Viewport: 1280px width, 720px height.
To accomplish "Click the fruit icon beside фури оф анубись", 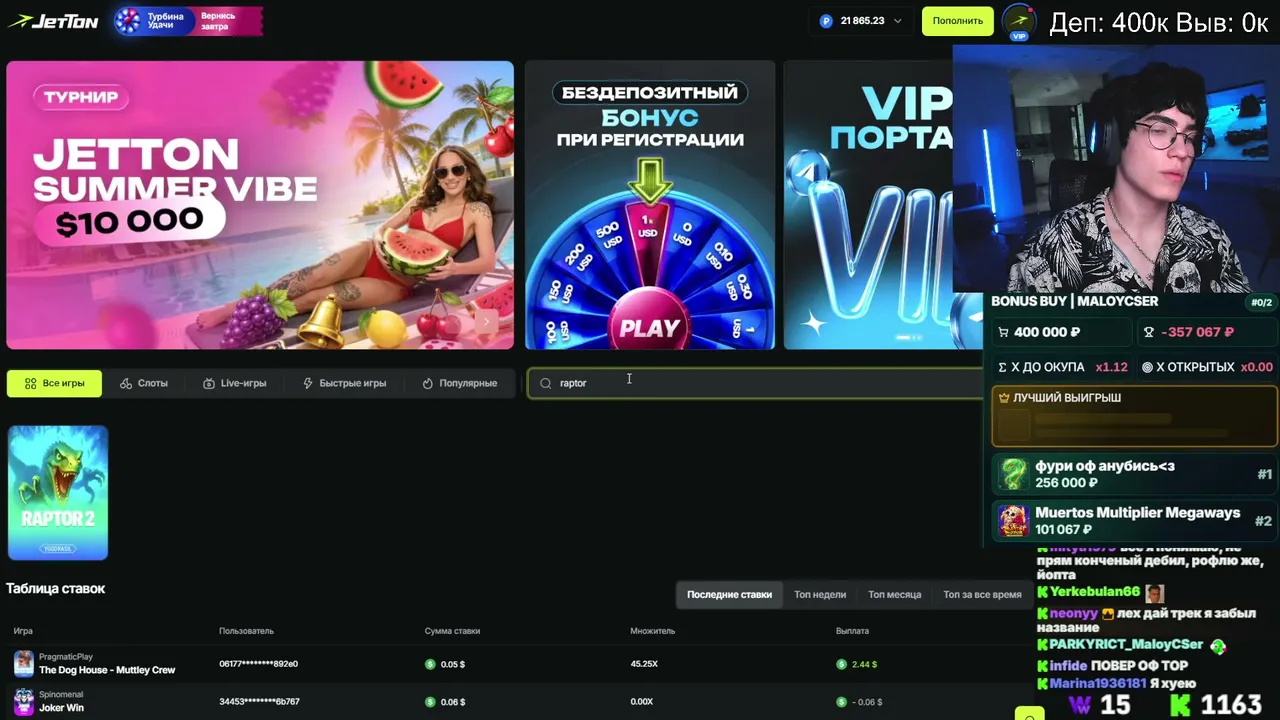I will 1013,474.
